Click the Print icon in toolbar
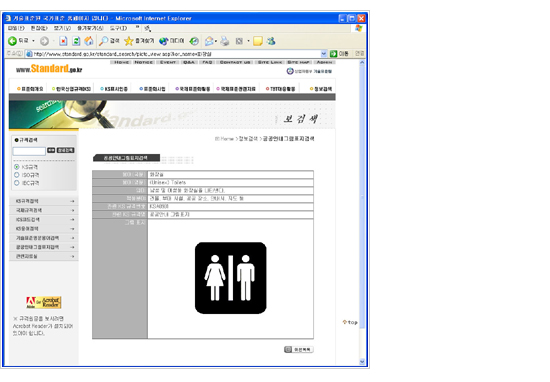This screenshot has width=550, height=382. coord(225,41)
